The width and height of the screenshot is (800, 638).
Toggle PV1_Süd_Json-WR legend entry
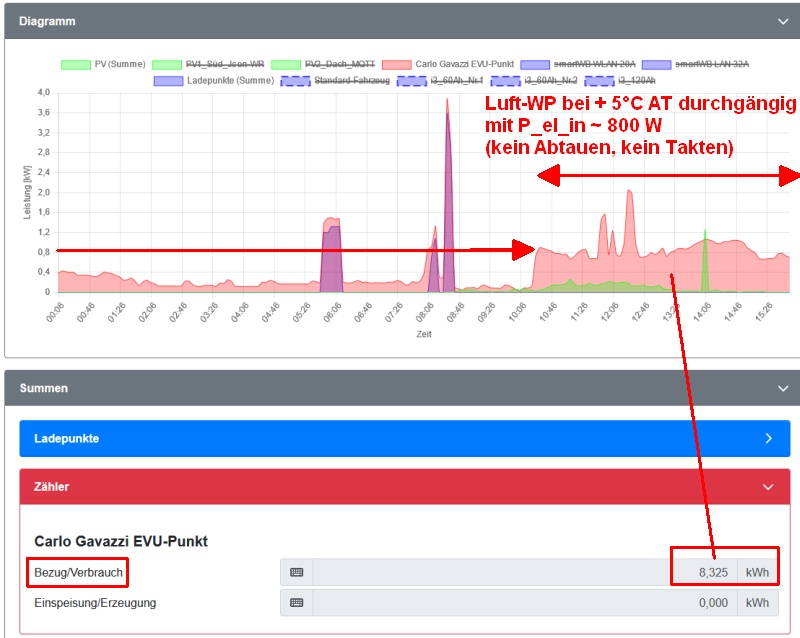click(208, 64)
